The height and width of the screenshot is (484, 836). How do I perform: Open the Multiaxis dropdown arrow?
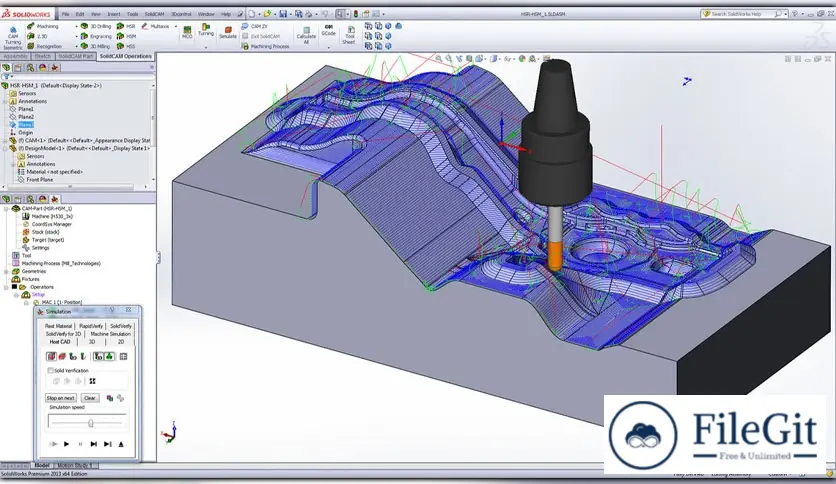175,26
